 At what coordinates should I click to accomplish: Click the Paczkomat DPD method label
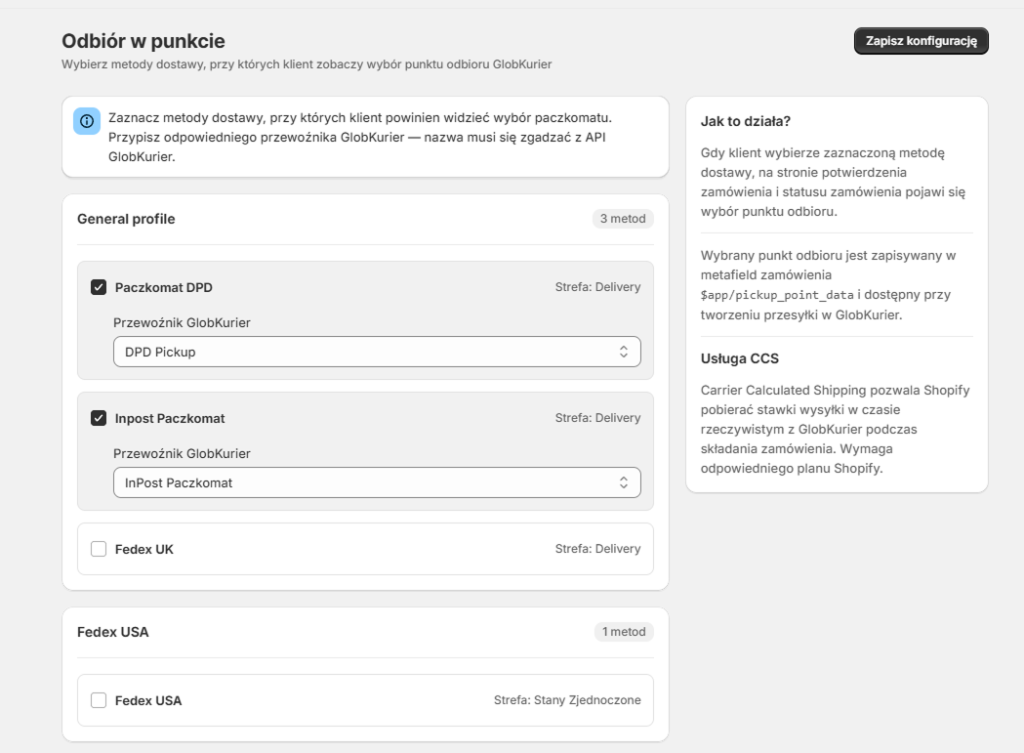tap(163, 287)
